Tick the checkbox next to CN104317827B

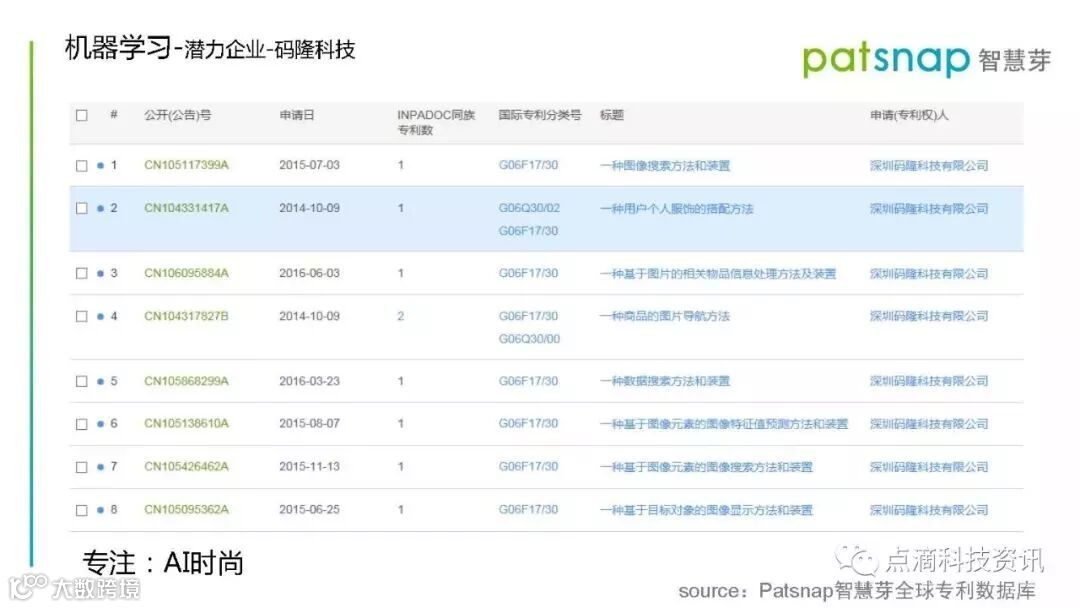pos(82,316)
